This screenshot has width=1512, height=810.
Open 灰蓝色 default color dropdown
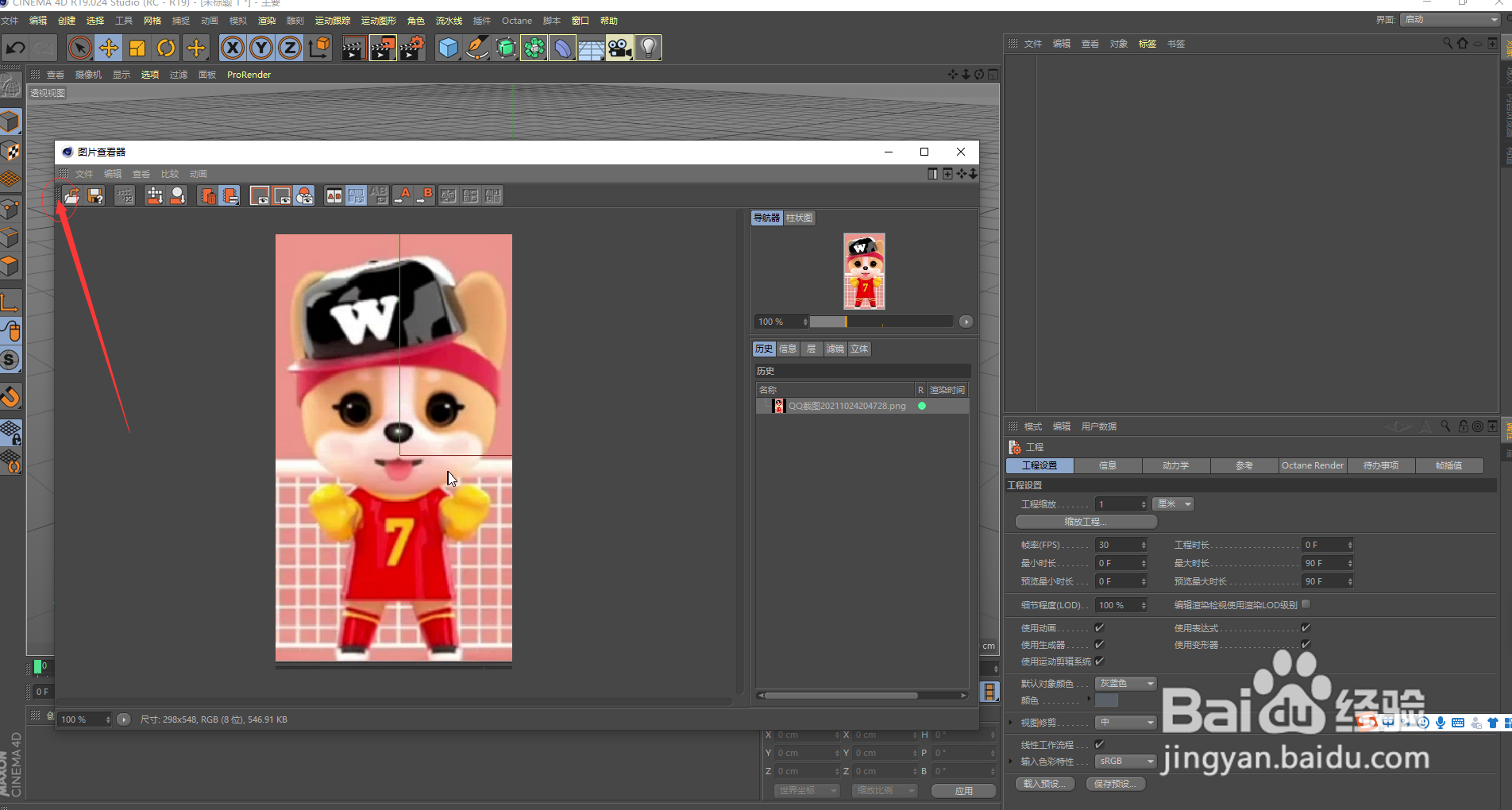(1125, 683)
